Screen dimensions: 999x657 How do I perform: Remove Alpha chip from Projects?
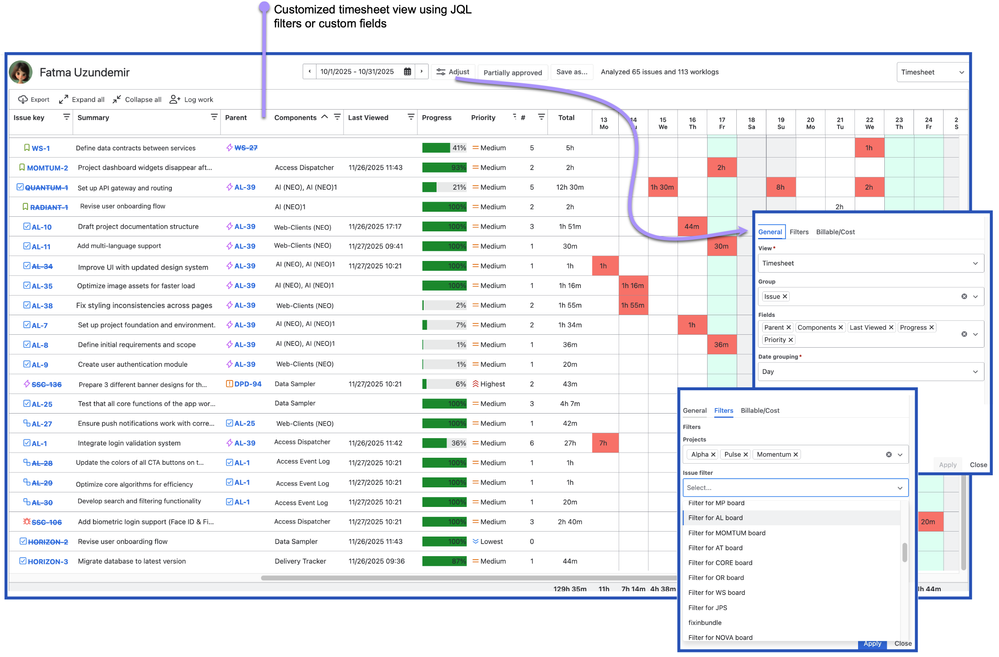click(x=713, y=455)
